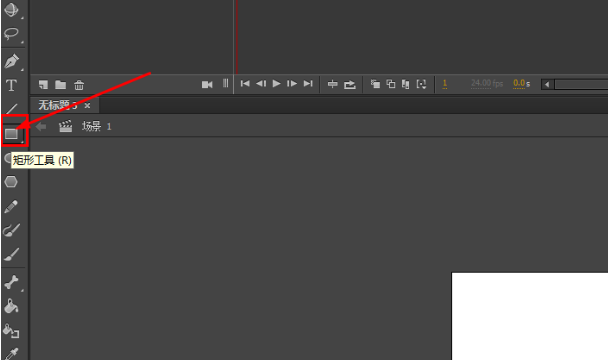This screenshot has height=360, width=608.
Task: Select the Lasso tool
Action: [x=11, y=34]
